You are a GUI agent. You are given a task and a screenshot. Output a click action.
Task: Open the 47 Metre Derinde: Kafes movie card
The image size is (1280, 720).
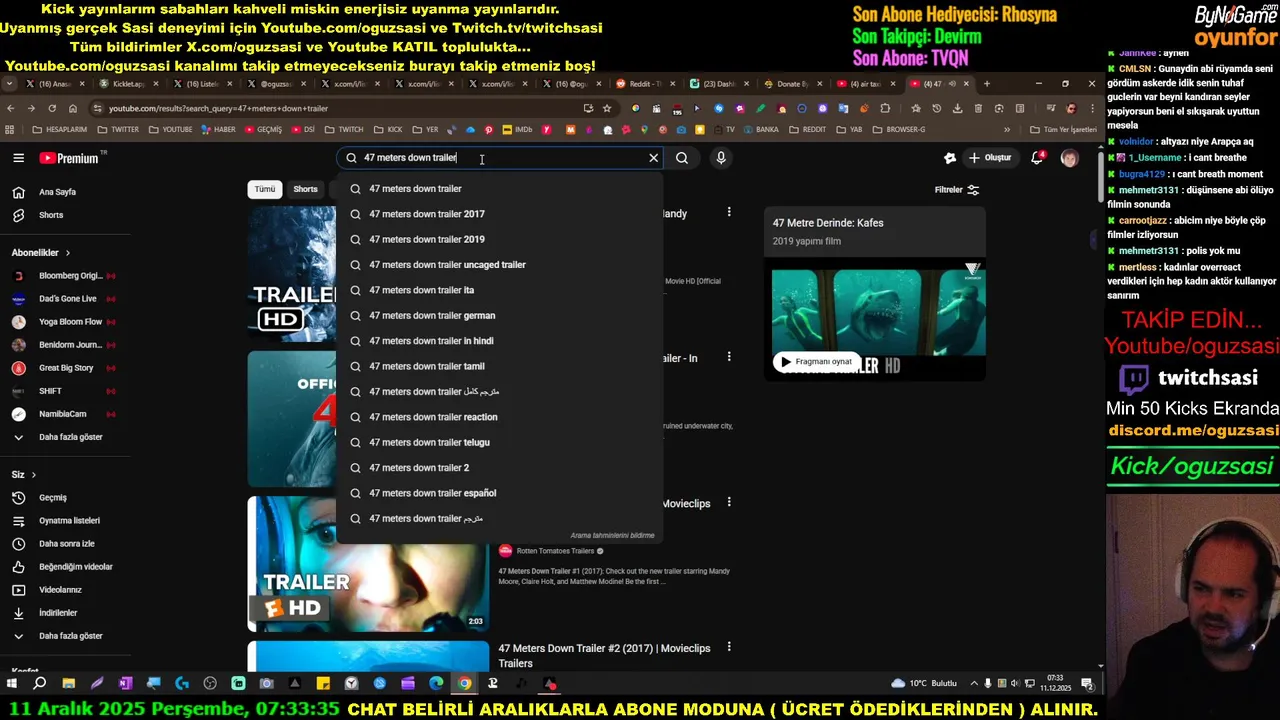click(x=875, y=293)
